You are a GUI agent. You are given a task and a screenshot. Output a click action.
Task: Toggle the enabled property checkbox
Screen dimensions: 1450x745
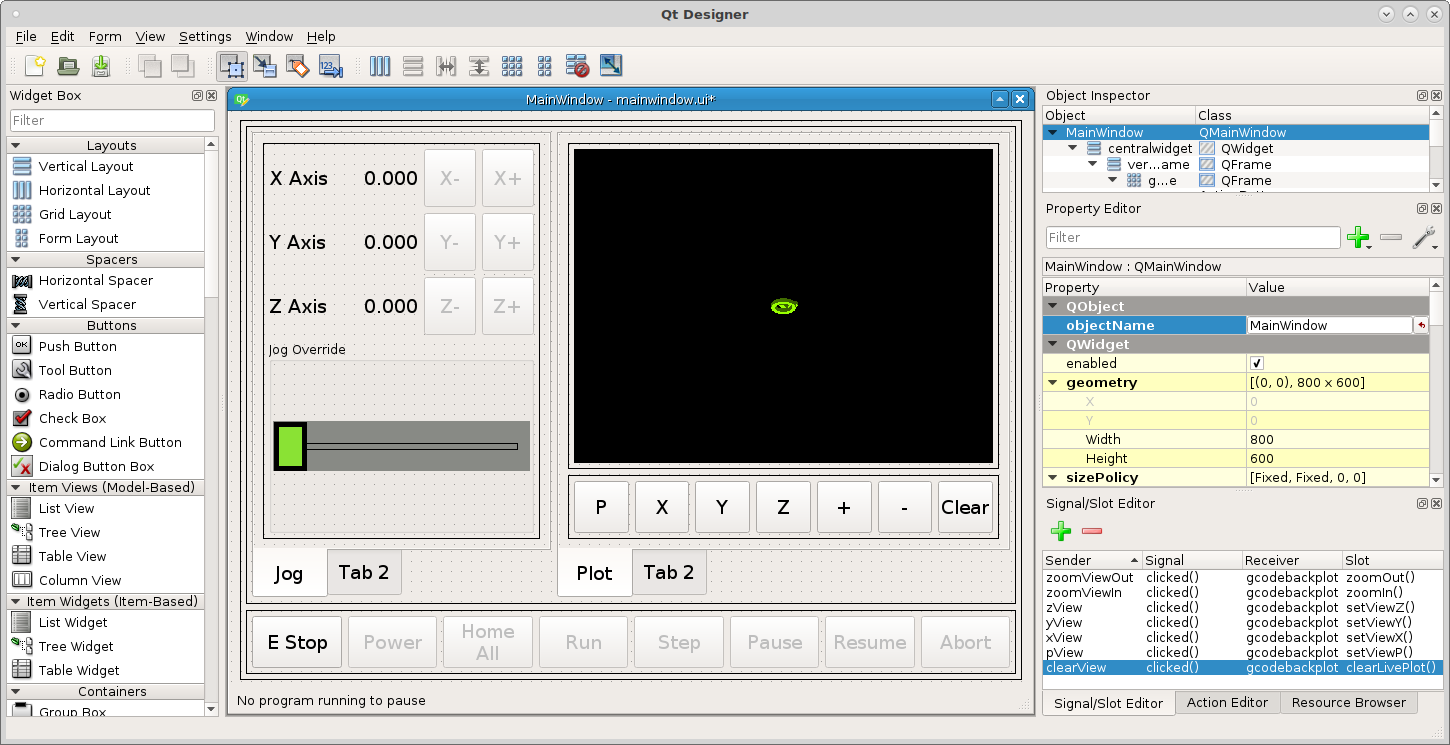click(1257, 363)
